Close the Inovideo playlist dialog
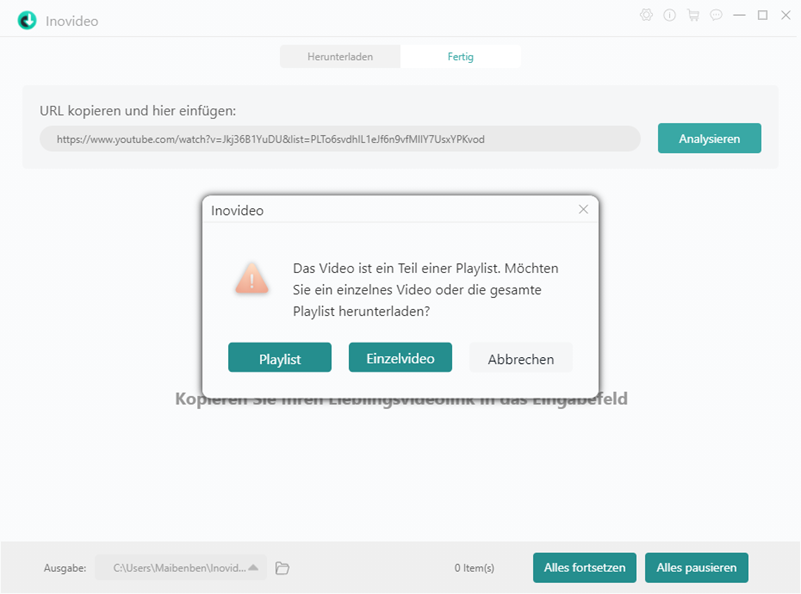 (x=583, y=209)
